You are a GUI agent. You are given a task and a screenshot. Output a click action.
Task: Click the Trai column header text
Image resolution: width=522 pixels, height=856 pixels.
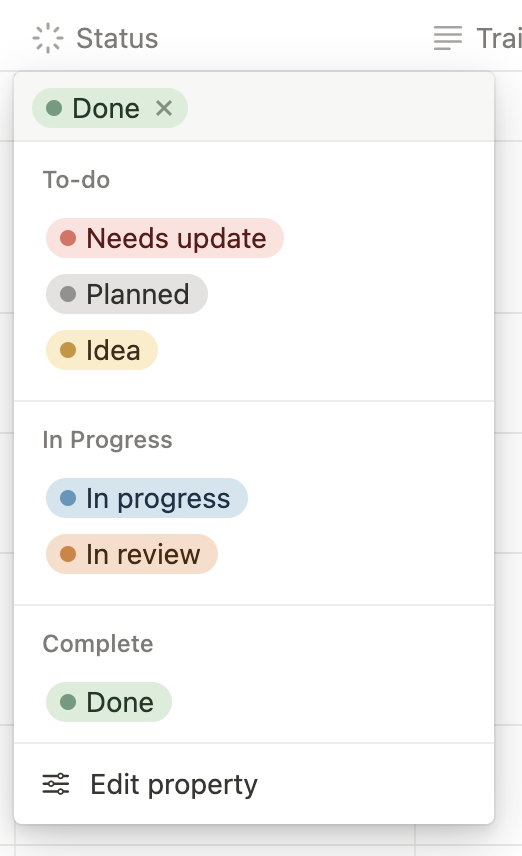click(x=499, y=38)
